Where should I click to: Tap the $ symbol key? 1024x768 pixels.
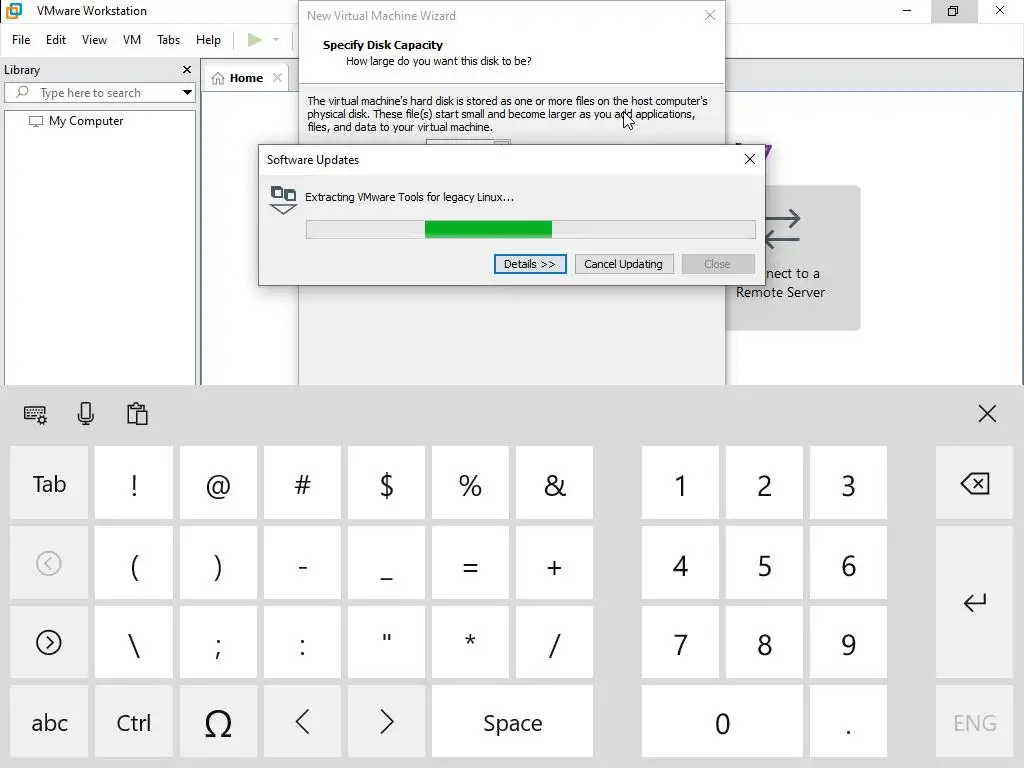[x=387, y=483]
